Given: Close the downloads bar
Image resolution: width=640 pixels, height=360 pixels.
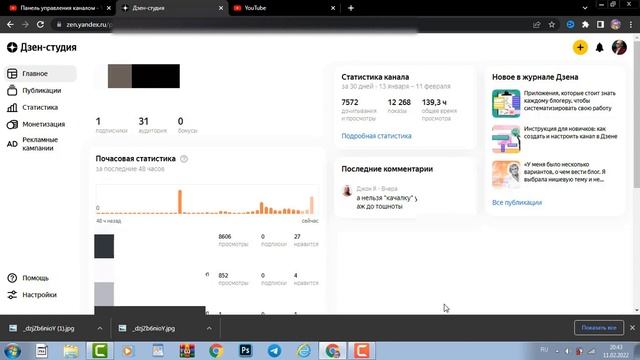Looking at the screenshot, I should click(x=632, y=328).
